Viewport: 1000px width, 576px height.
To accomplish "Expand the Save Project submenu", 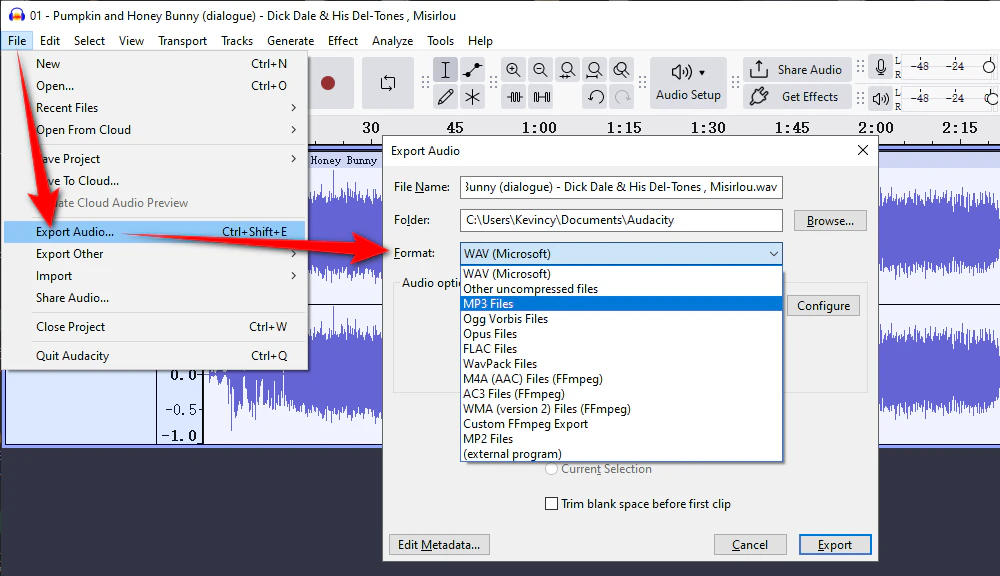I will (x=154, y=159).
